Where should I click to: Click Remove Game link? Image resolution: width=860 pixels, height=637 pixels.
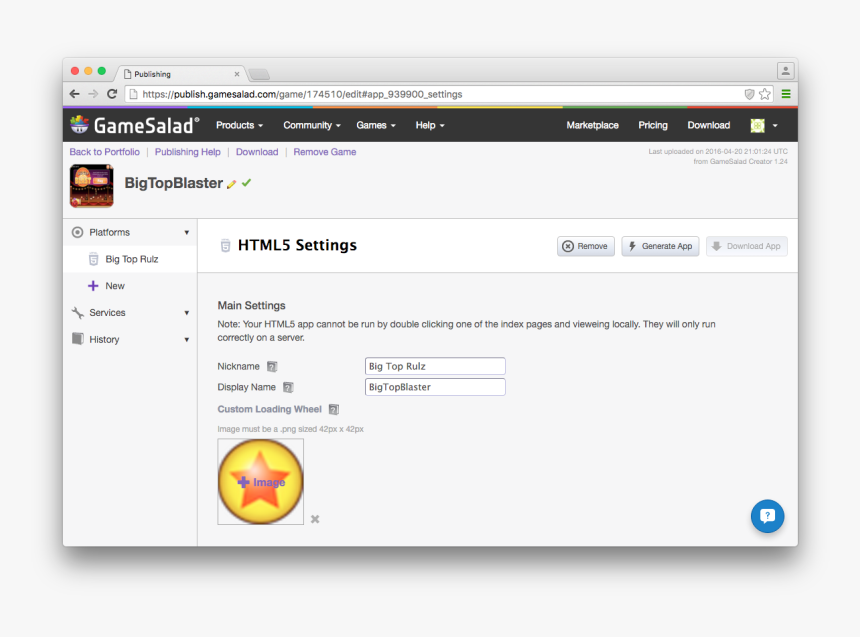click(325, 152)
